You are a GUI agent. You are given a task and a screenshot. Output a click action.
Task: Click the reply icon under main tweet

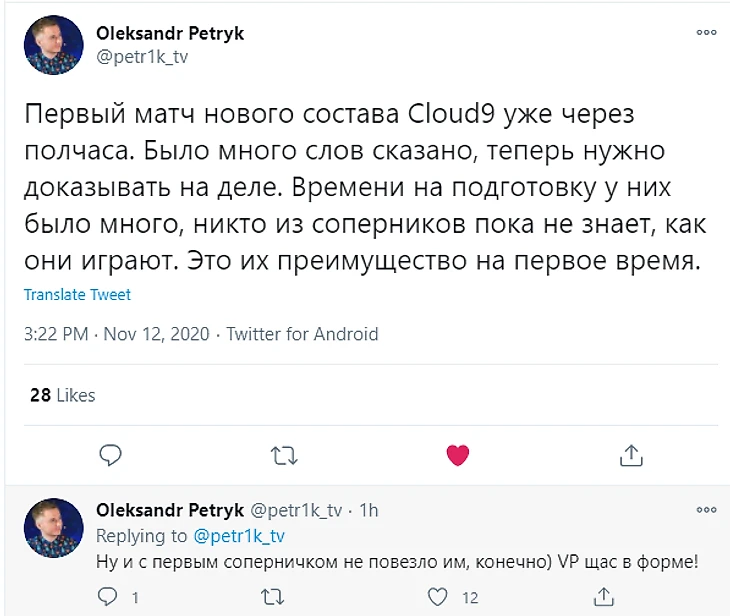(x=111, y=455)
